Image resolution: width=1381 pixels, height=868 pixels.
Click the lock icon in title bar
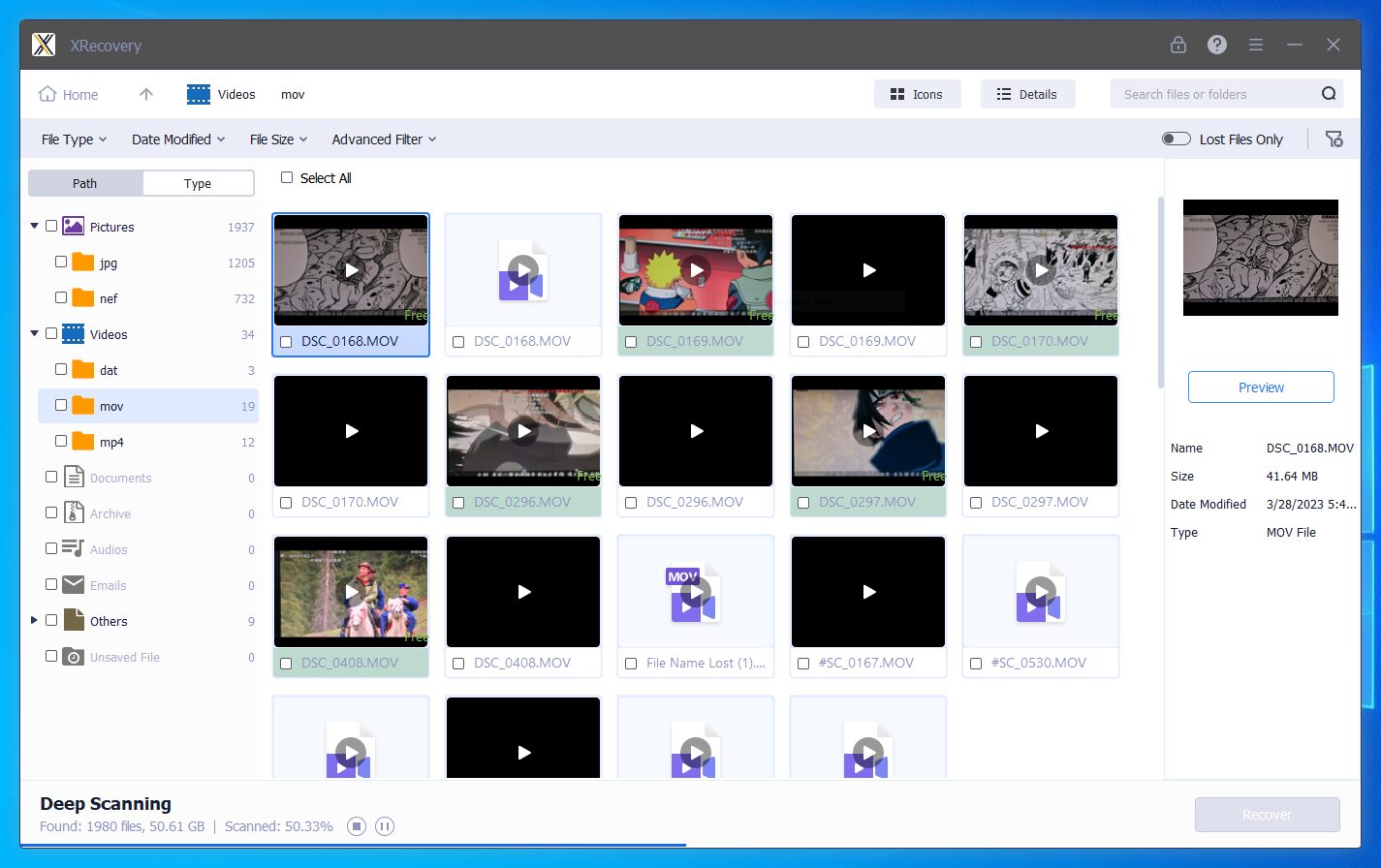point(1178,45)
